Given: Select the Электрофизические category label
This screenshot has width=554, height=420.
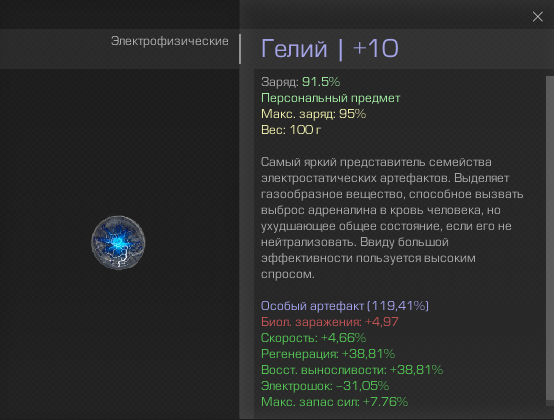Looking at the screenshot, I should (x=170, y=41).
